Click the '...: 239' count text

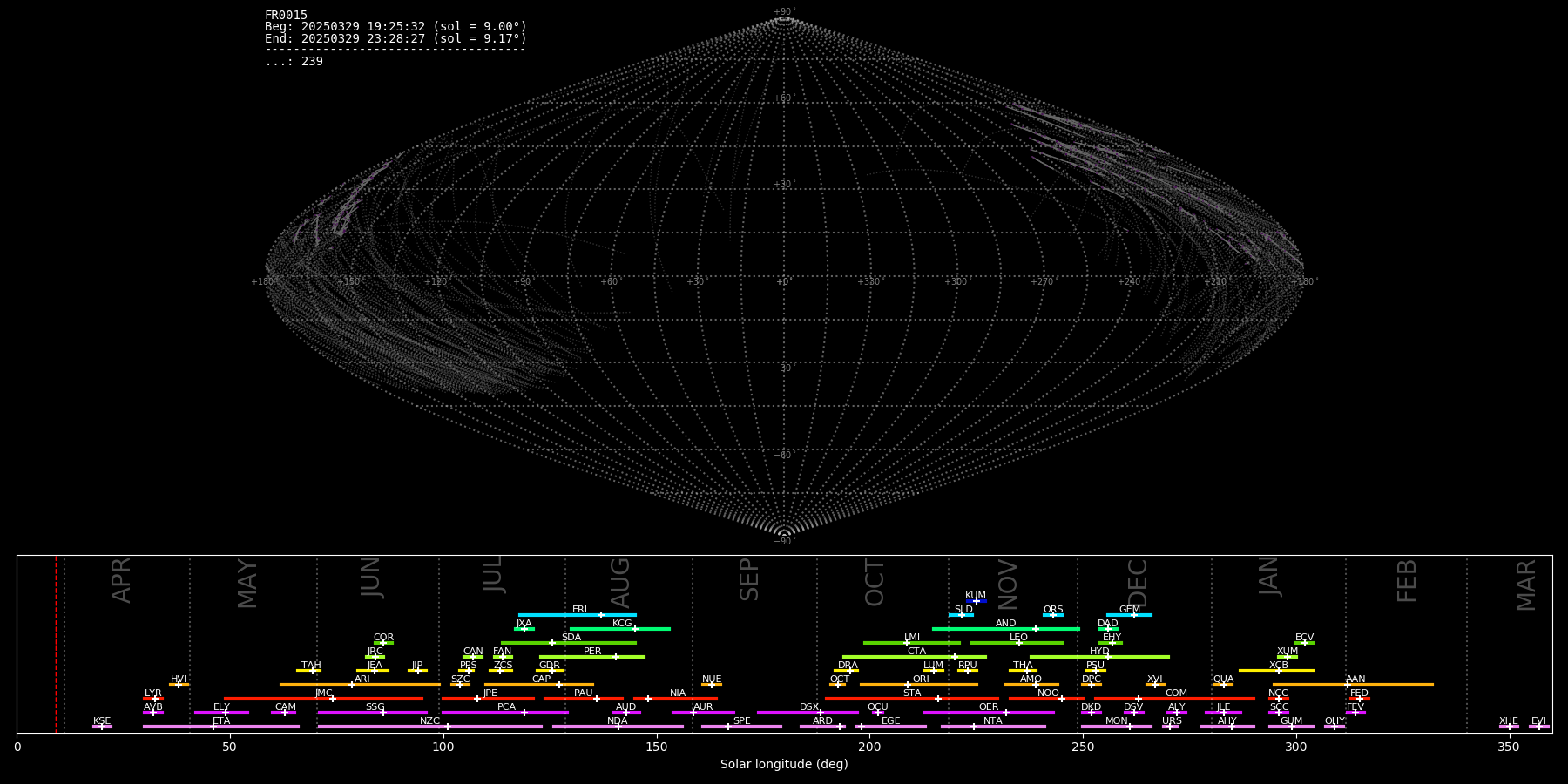[x=294, y=61]
